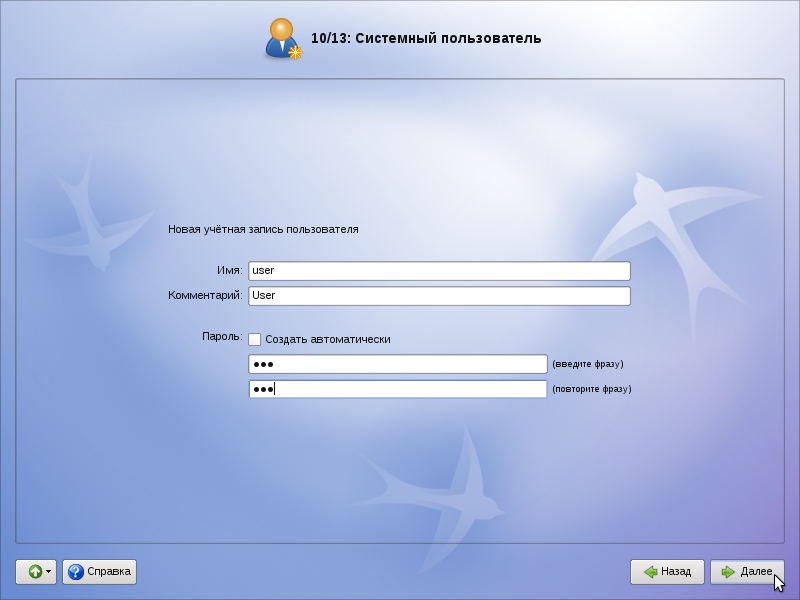Focus the Комментарий field containing "User"
This screenshot has height=600, width=800.
[x=439, y=296]
